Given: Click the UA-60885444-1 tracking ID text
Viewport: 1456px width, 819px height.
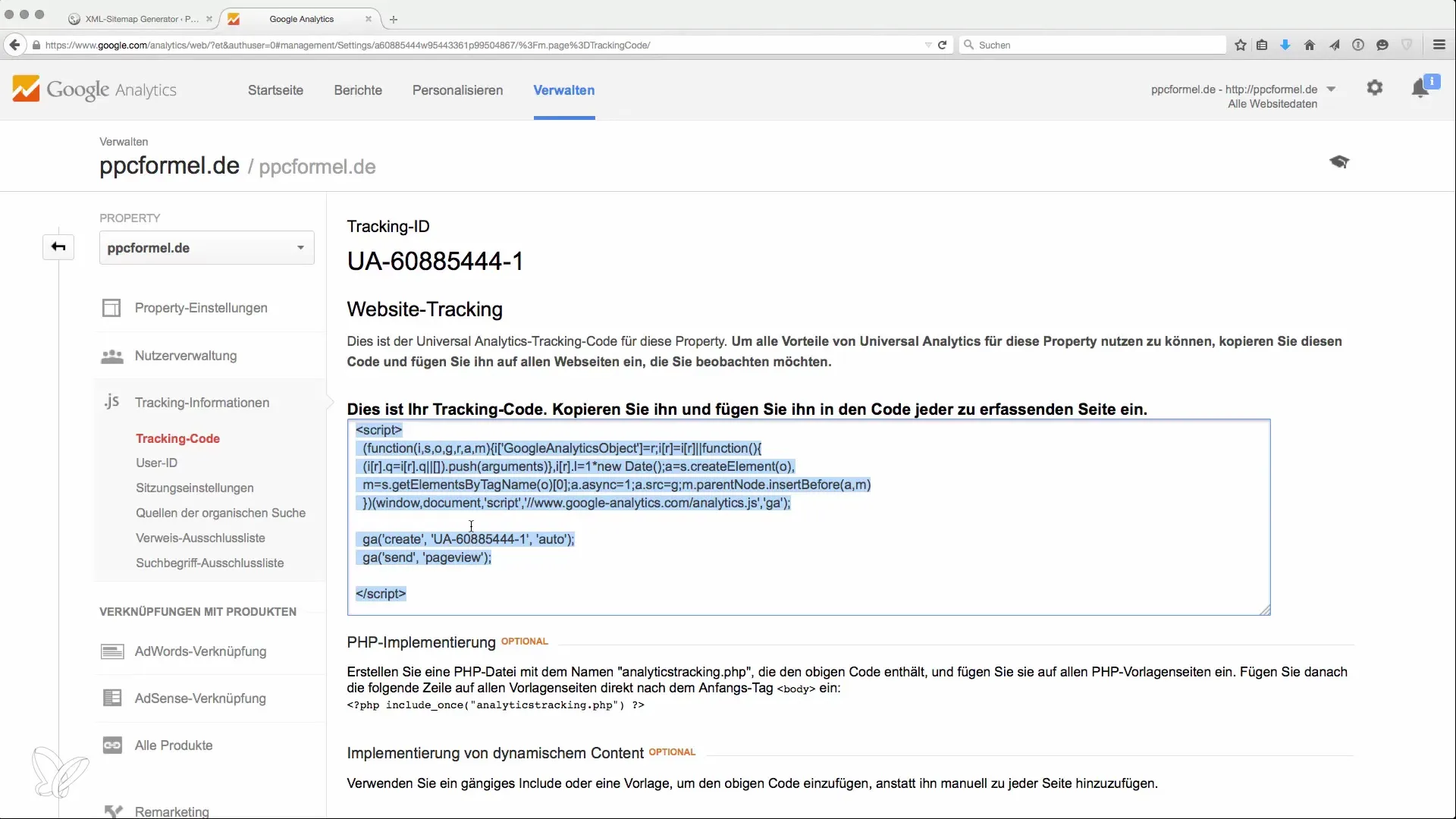Looking at the screenshot, I should 435,261.
